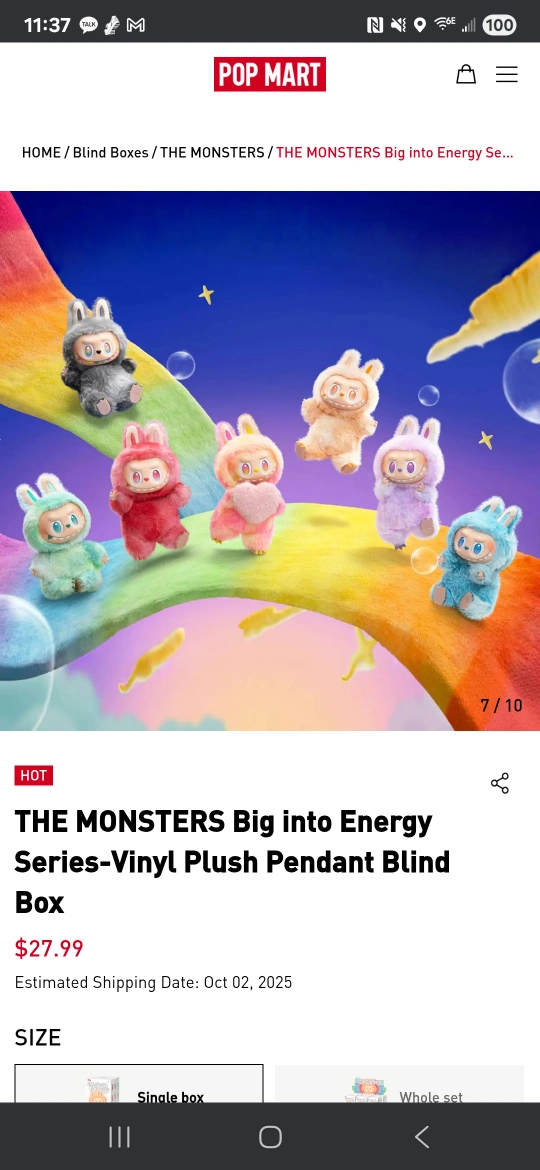Tap the HOT badge label
The image size is (540, 1170).
point(34,775)
